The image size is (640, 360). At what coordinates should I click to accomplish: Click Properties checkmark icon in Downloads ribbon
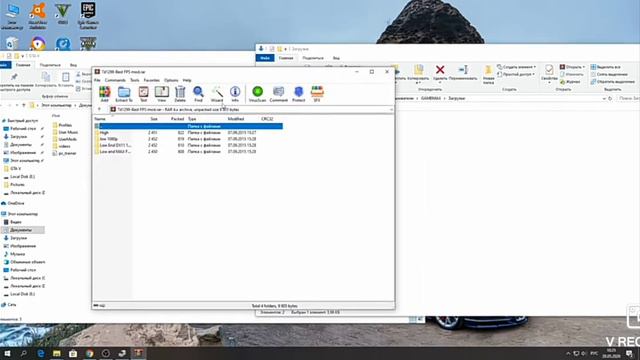coord(549,73)
